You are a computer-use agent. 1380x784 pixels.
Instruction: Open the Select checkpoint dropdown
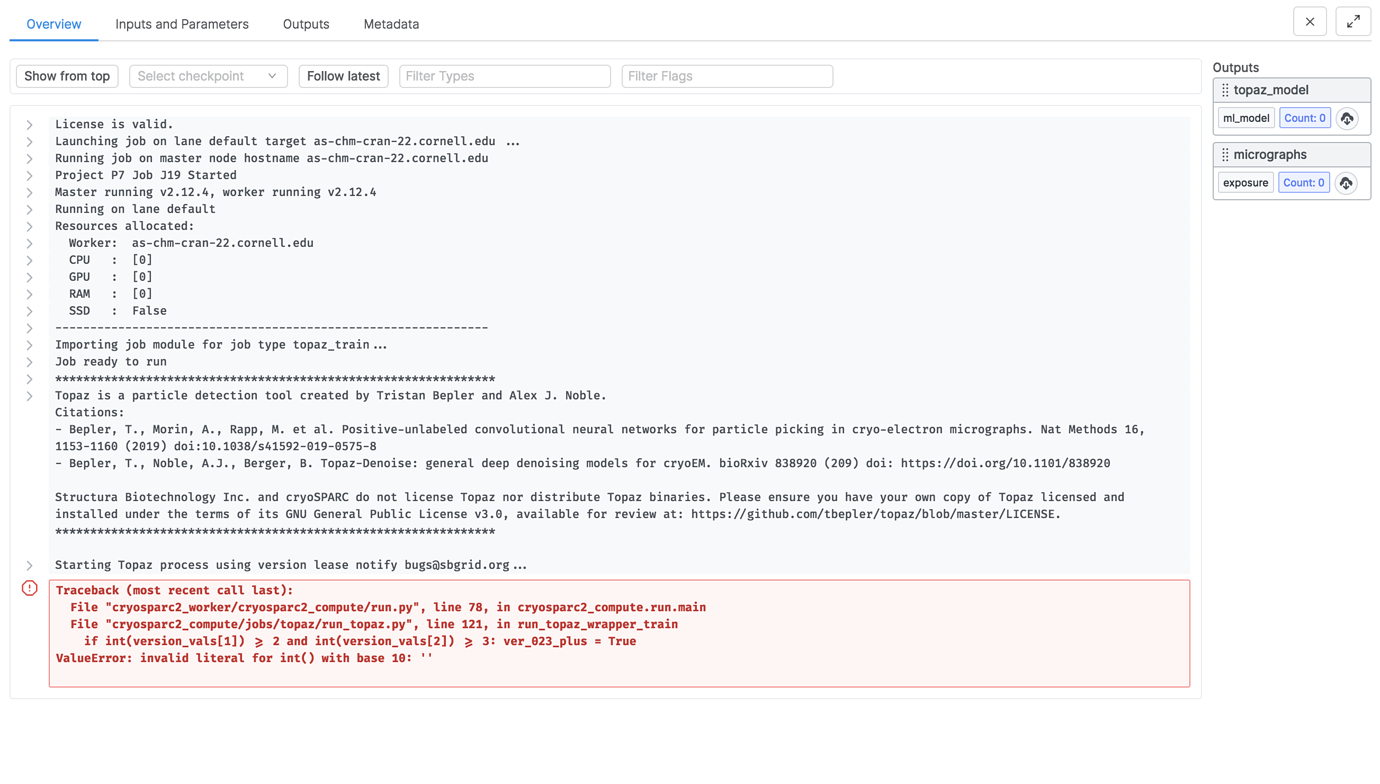coord(207,76)
